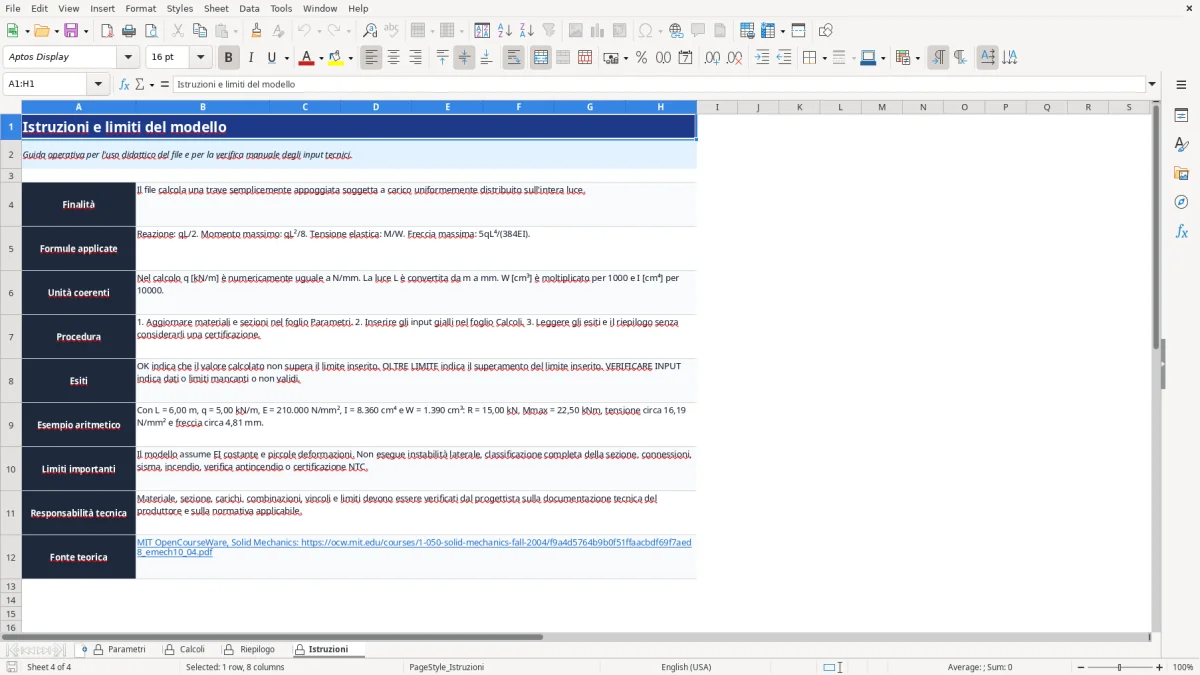Open the font name dropdown
Image resolution: width=1200 pixels, height=675 pixels.
coord(127,58)
